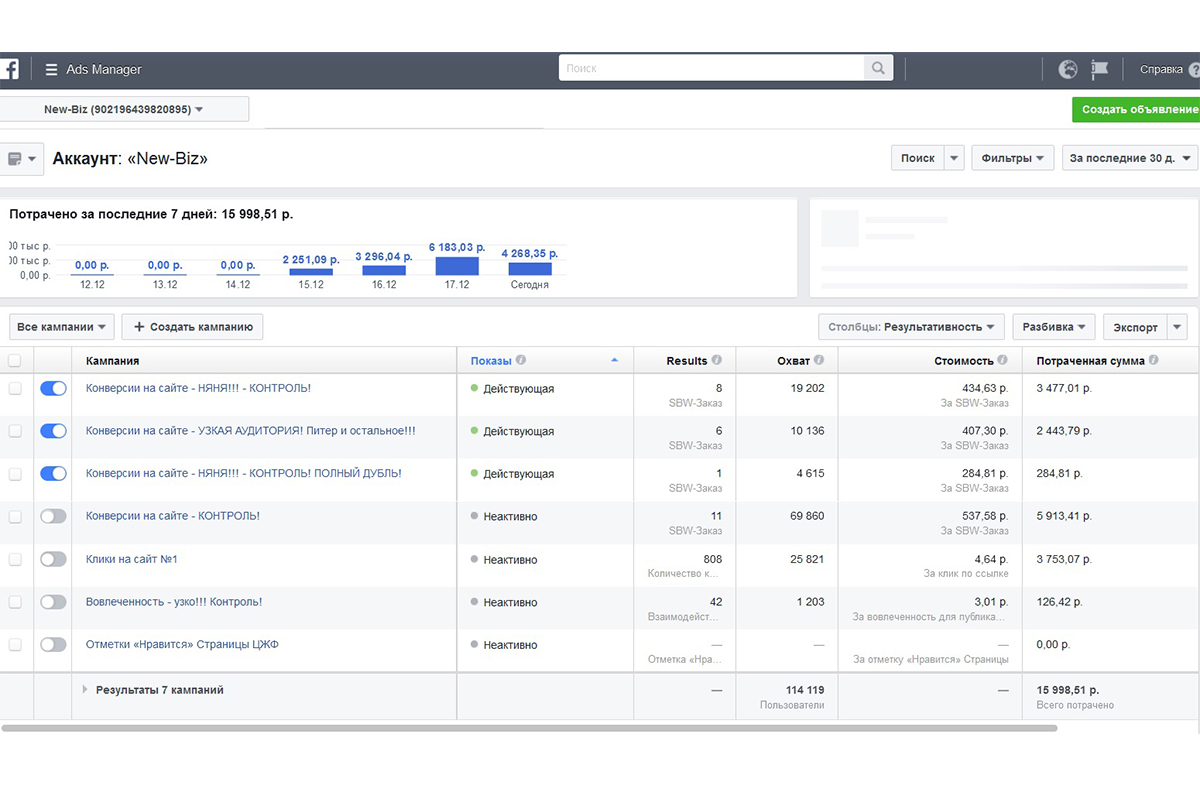Click the top search input field
This screenshot has width=1200, height=800.
coord(711,68)
